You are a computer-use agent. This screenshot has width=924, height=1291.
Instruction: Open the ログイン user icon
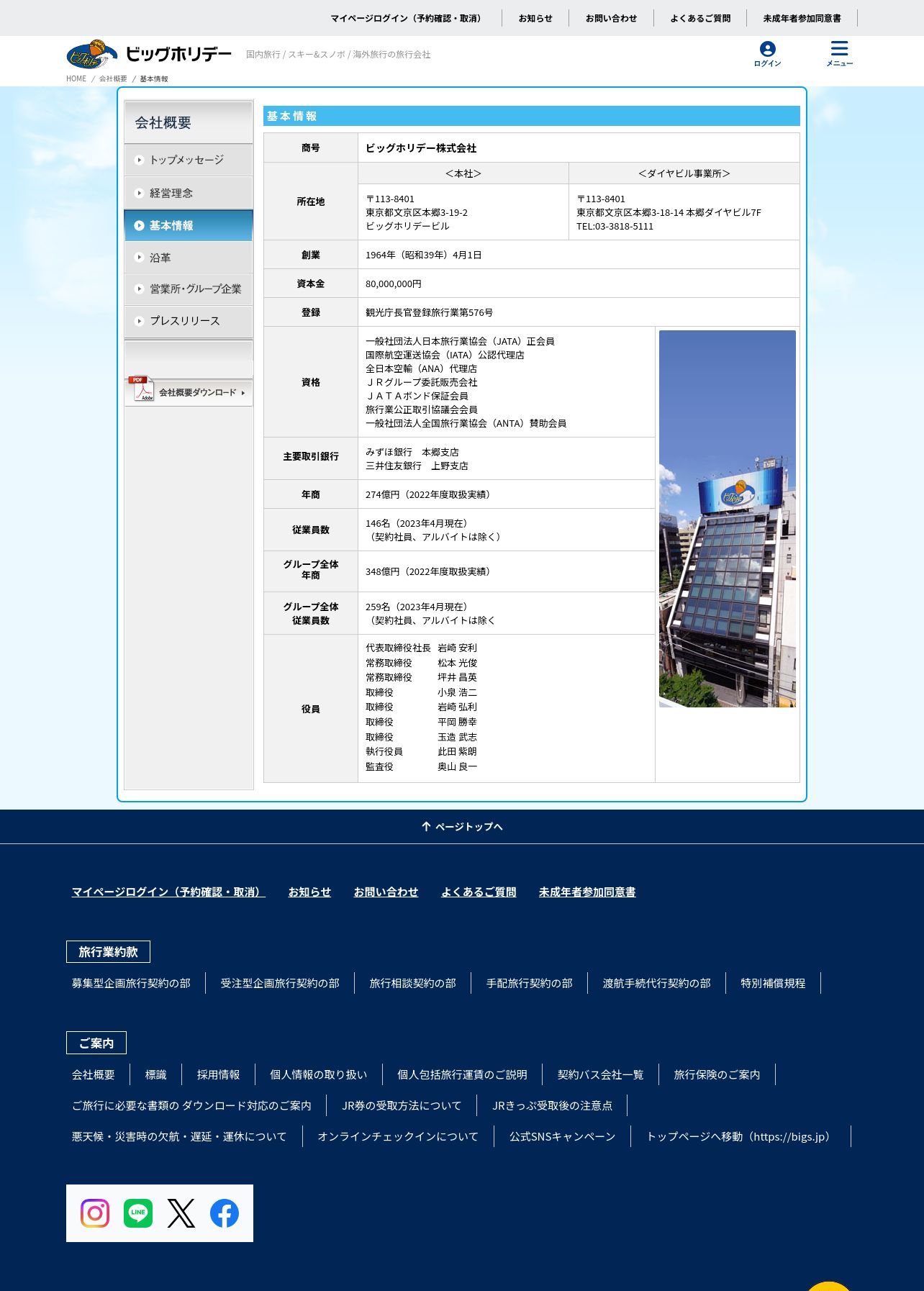click(x=767, y=54)
